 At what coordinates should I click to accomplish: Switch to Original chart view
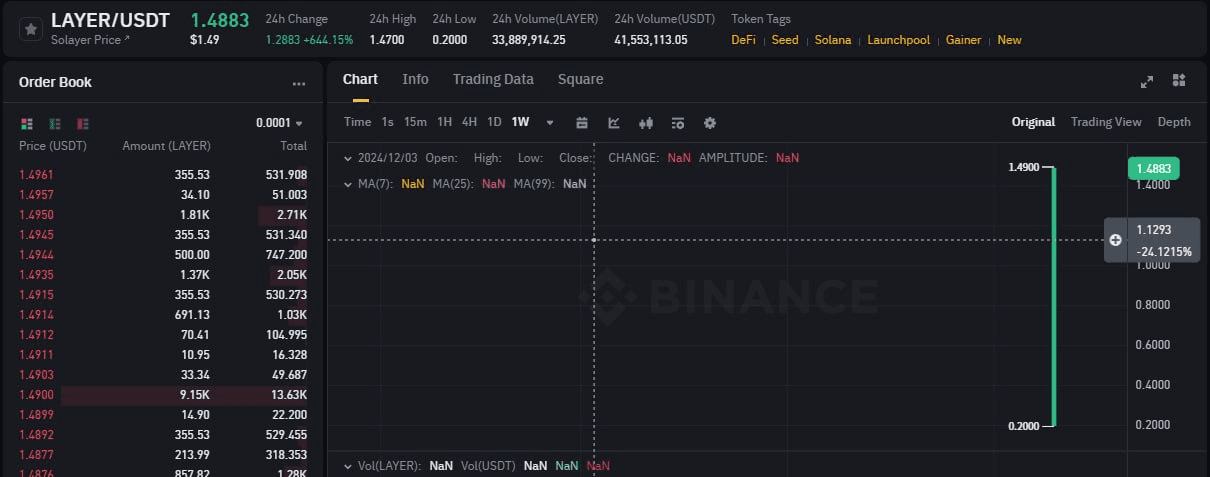(1033, 122)
